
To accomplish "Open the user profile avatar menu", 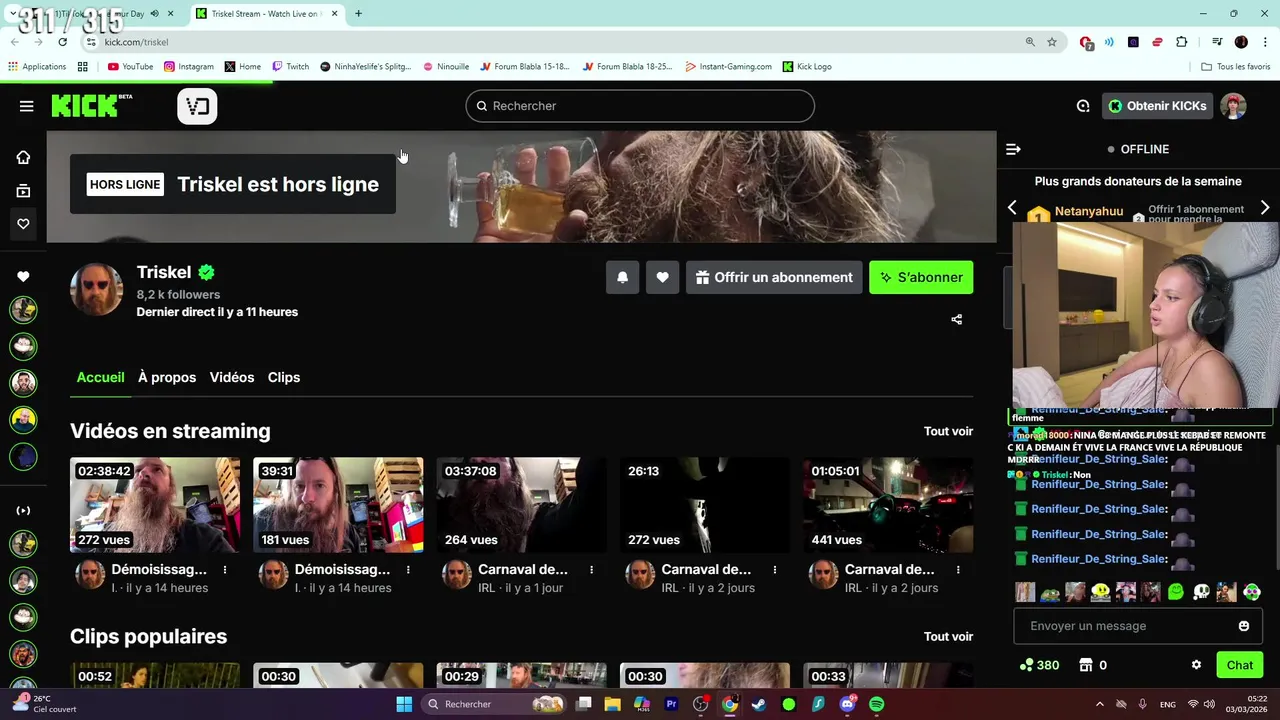I will [1233, 106].
